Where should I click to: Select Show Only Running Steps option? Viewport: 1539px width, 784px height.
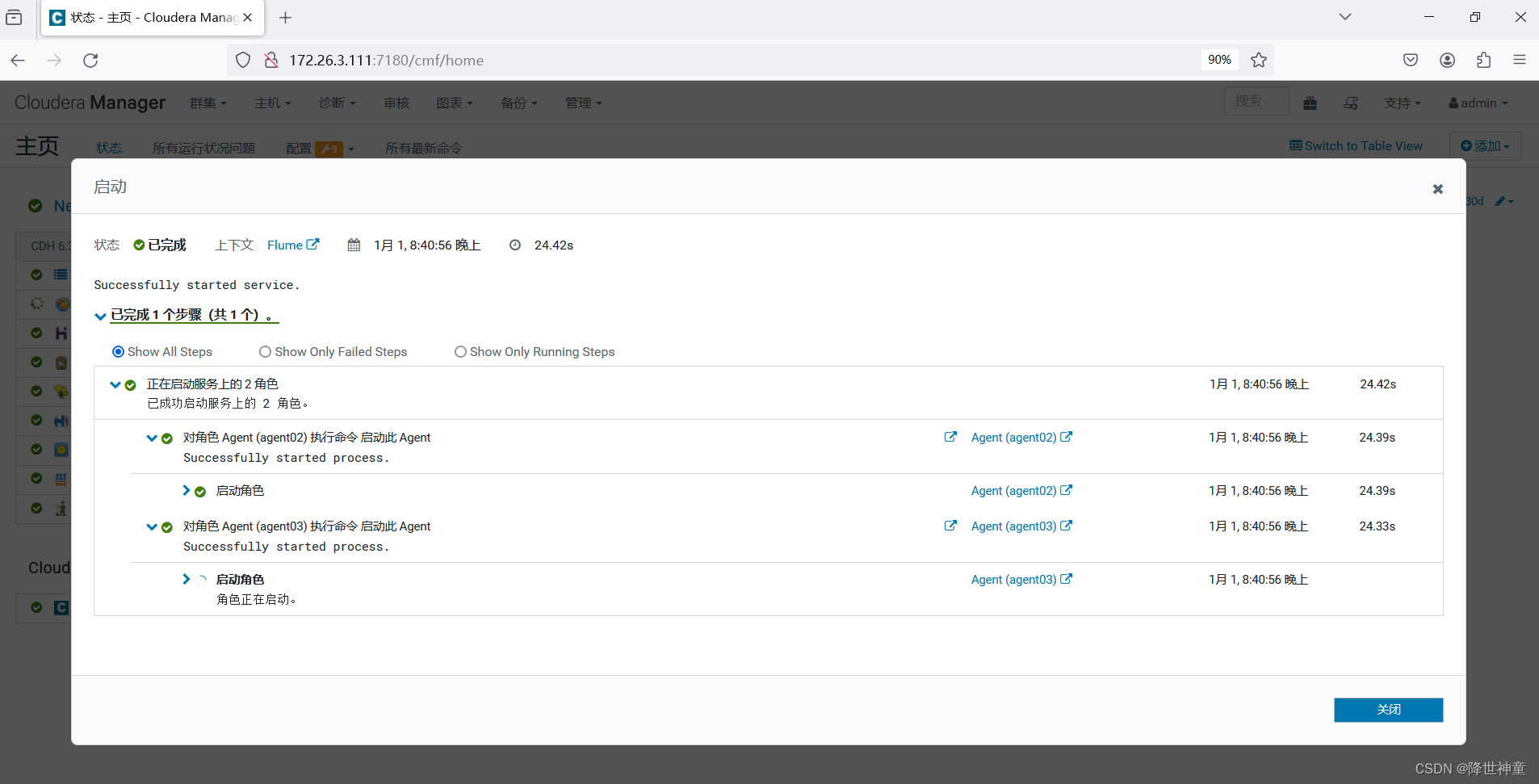[x=460, y=352]
